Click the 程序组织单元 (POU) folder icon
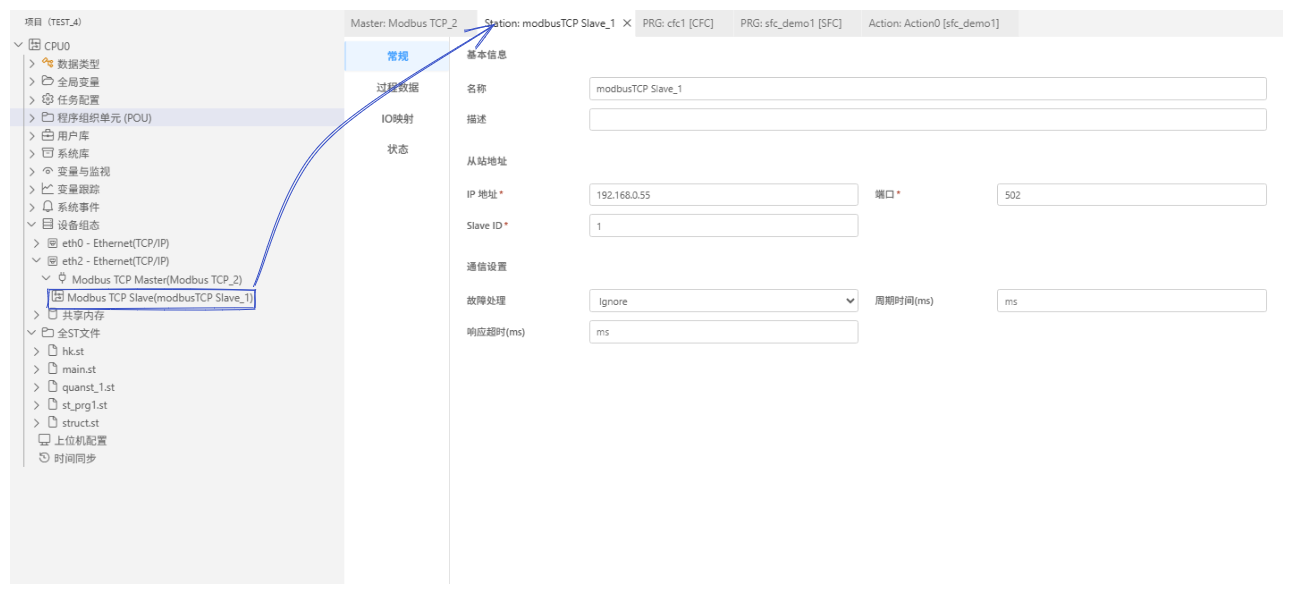Screen dimensions: 1293x594 point(47,117)
